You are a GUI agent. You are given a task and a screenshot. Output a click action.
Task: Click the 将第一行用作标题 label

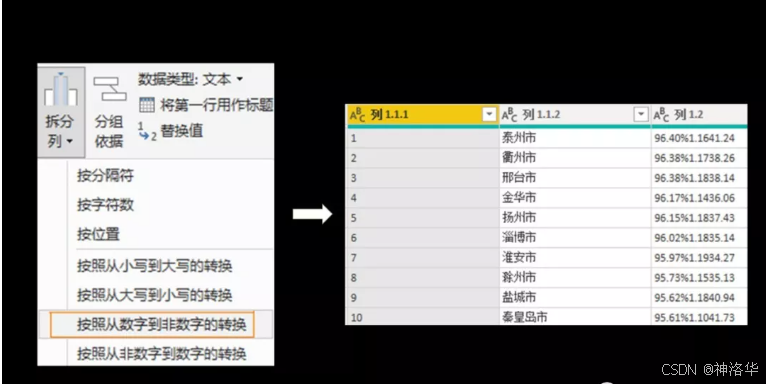click(216, 105)
